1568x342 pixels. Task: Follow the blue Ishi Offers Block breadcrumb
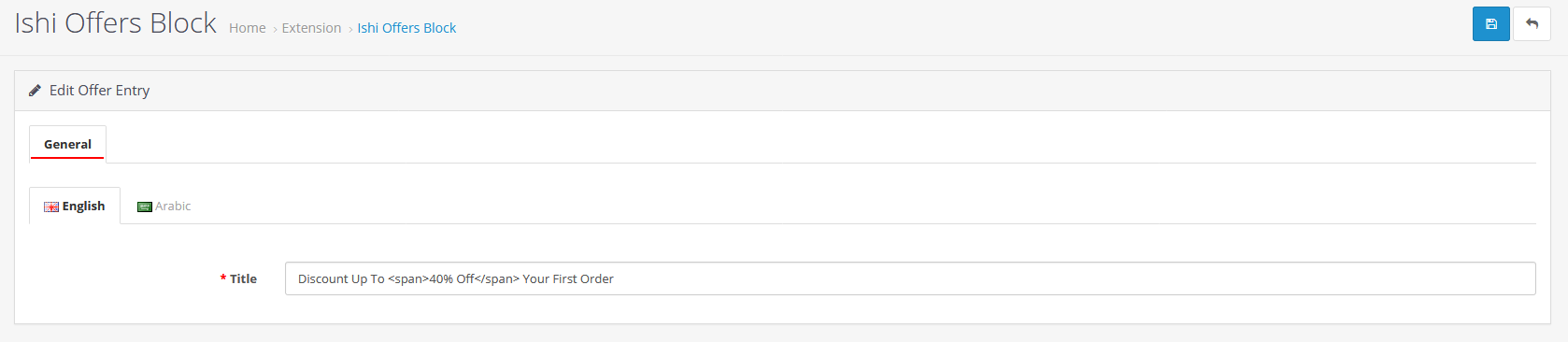point(406,28)
